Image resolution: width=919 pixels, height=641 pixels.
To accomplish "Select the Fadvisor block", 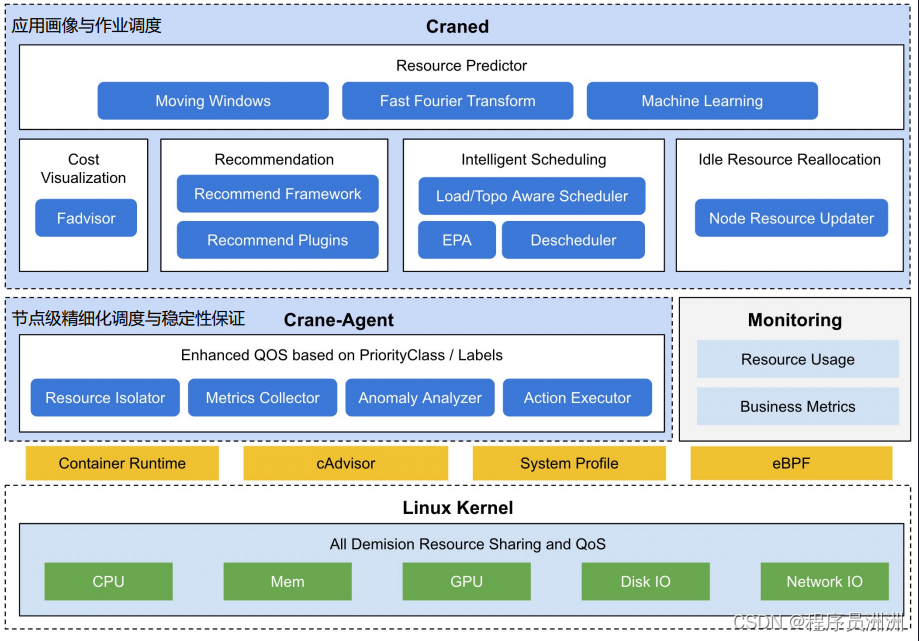I will (86, 218).
